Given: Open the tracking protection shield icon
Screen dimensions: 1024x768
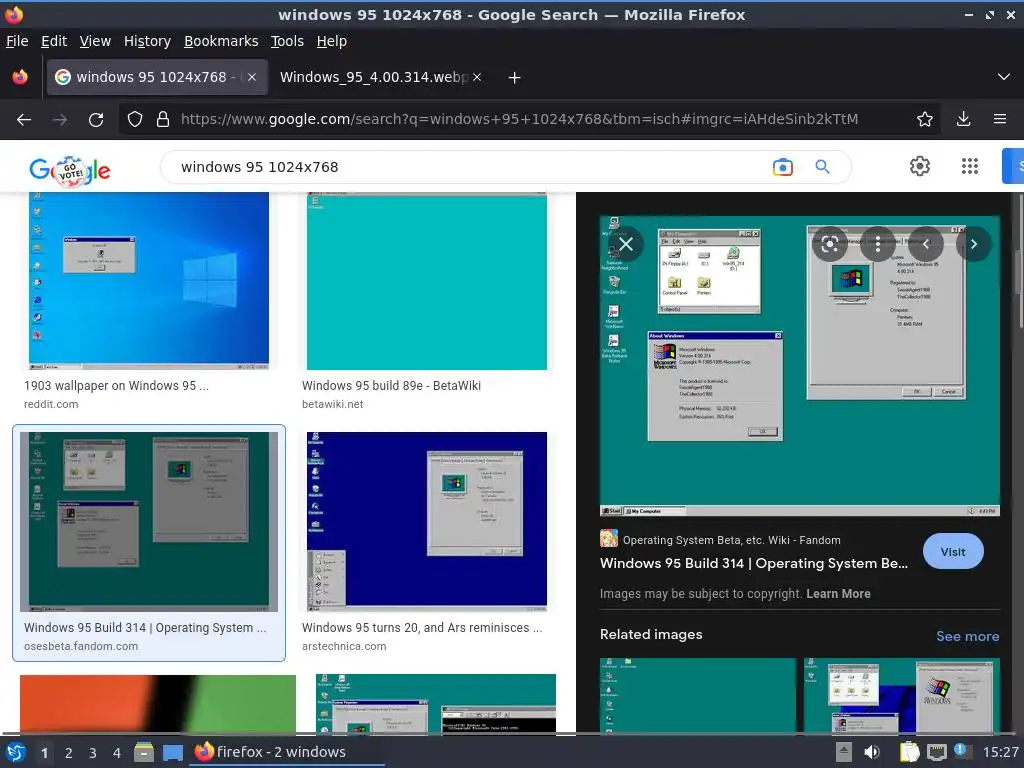Looking at the screenshot, I should (x=135, y=119).
